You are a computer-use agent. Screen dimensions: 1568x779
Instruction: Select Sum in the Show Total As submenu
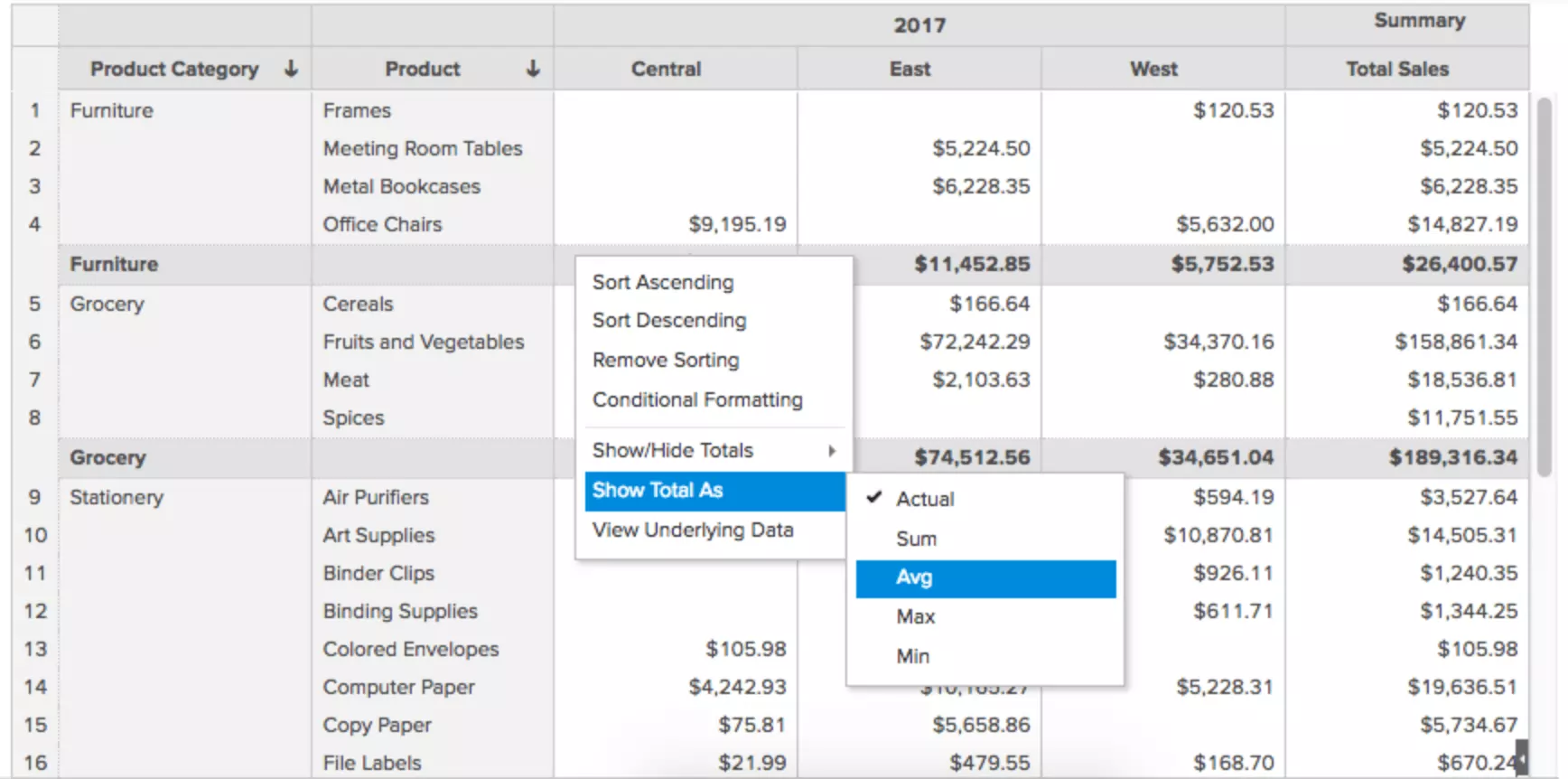coord(915,538)
